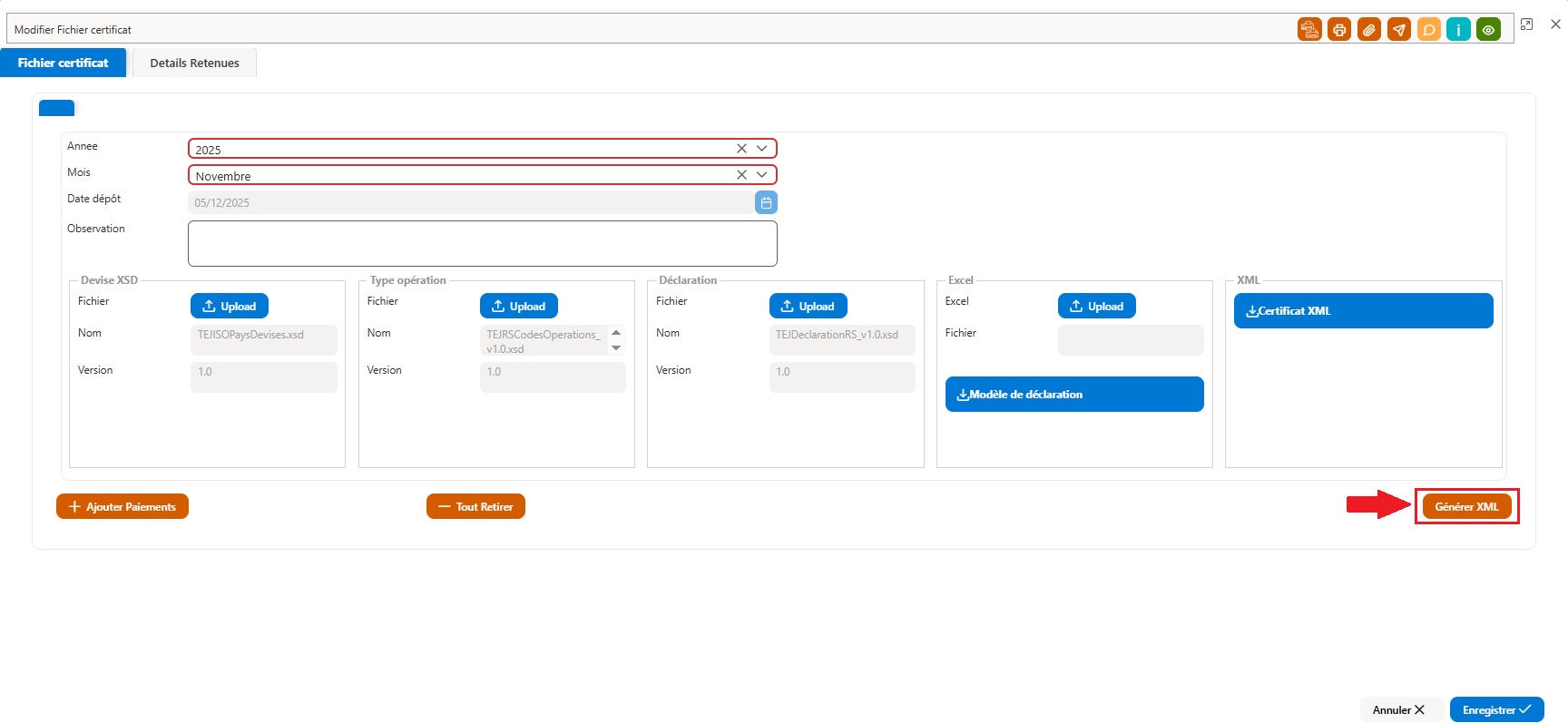Expand dialog with the pop-out window icon
The width and height of the screenshot is (1568, 723).
coord(1527,24)
